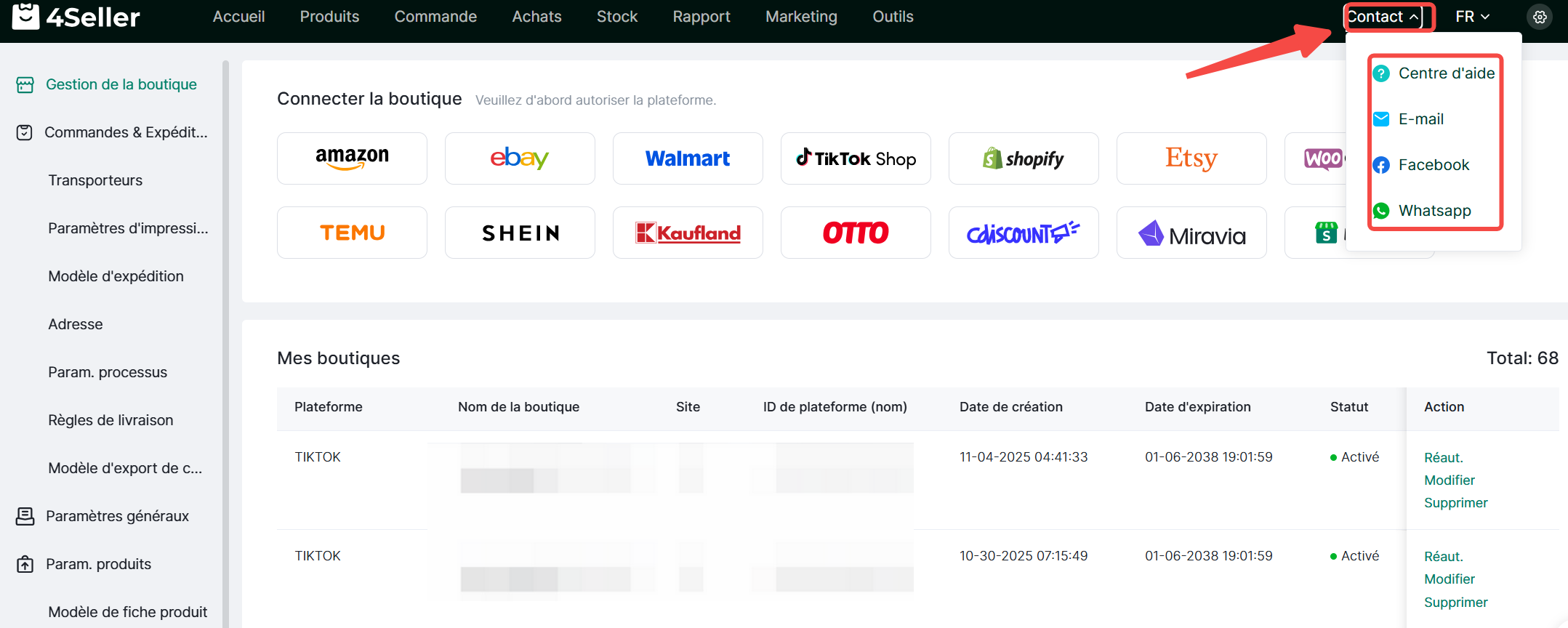Choose the TikTok Shop platform tile
This screenshot has height=628, width=1568.
pos(856,158)
